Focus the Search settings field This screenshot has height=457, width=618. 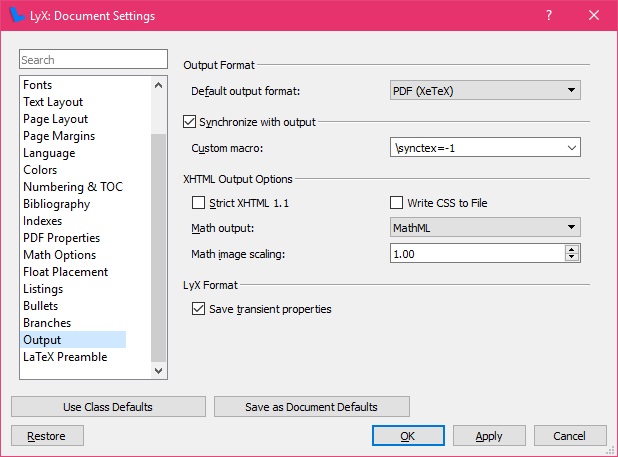click(x=93, y=59)
